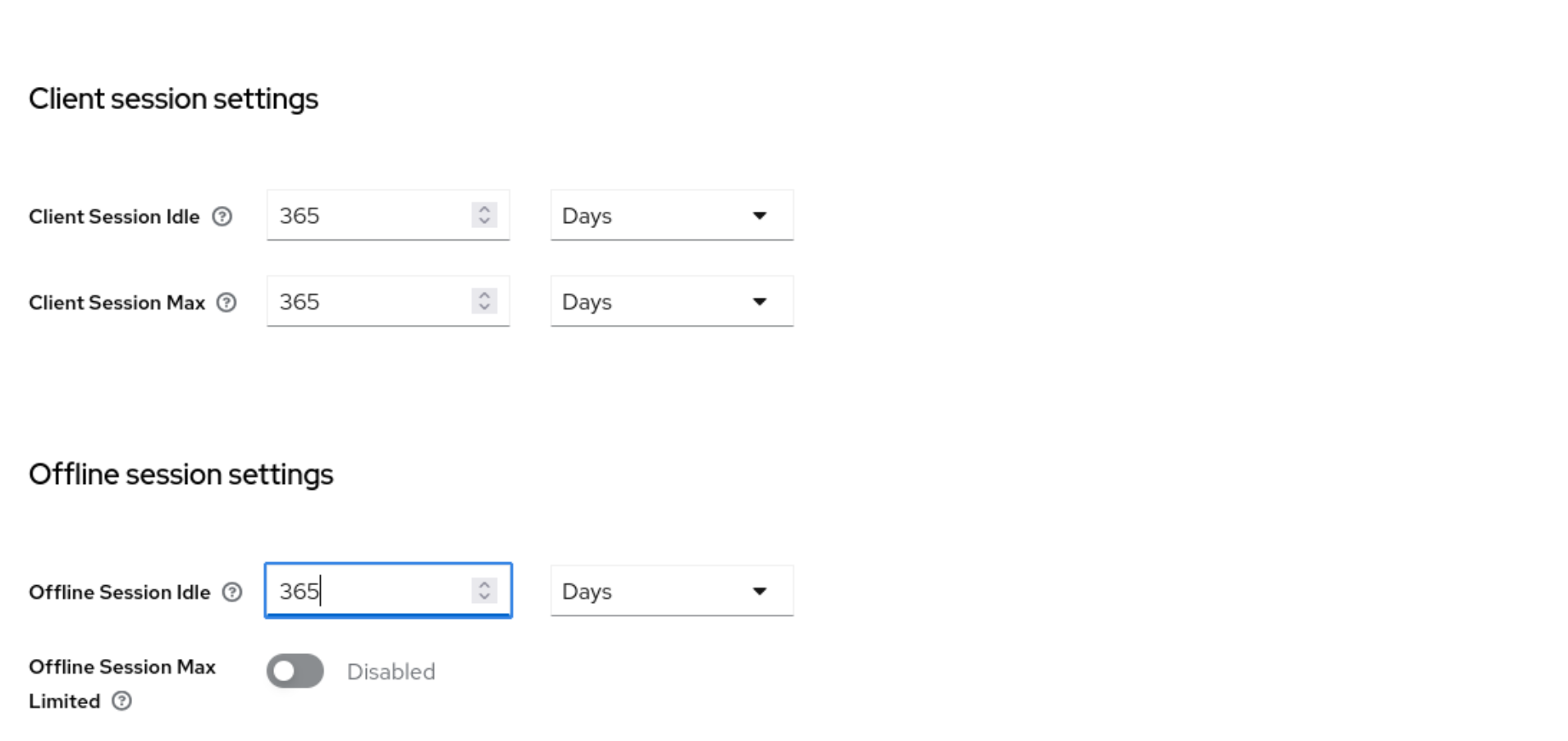The height and width of the screenshot is (741, 1568).
Task: Increment the Client Session Idle value
Action: tap(484, 209)
